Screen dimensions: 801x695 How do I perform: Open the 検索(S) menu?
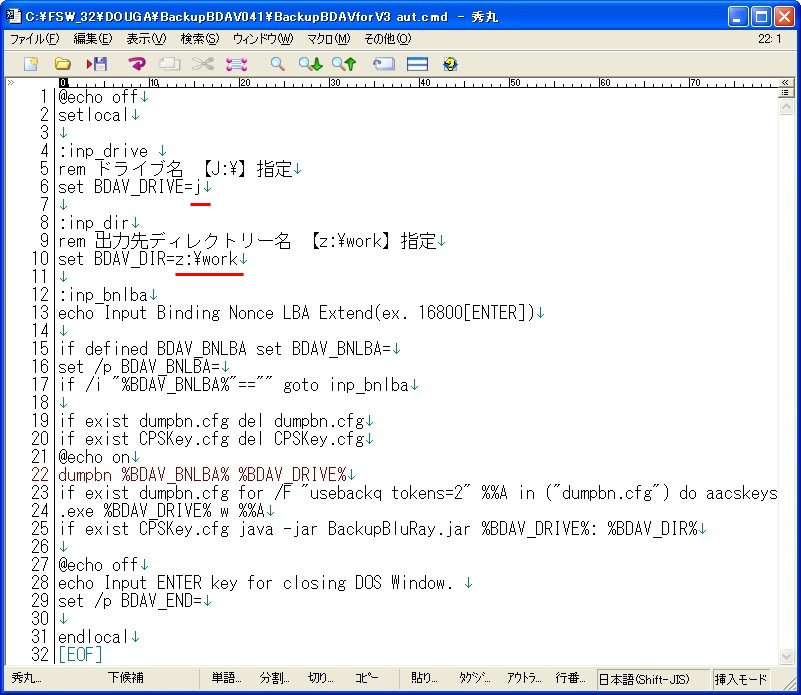coord(199,39)
